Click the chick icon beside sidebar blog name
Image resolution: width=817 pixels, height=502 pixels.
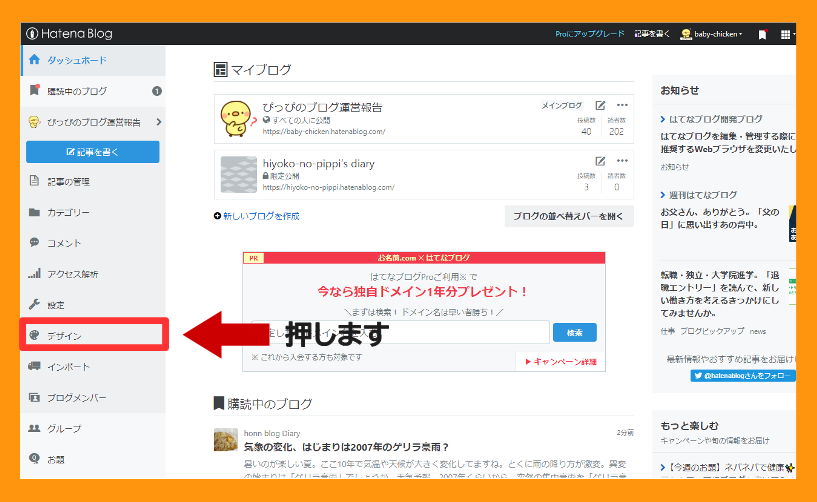pos(34,122)
